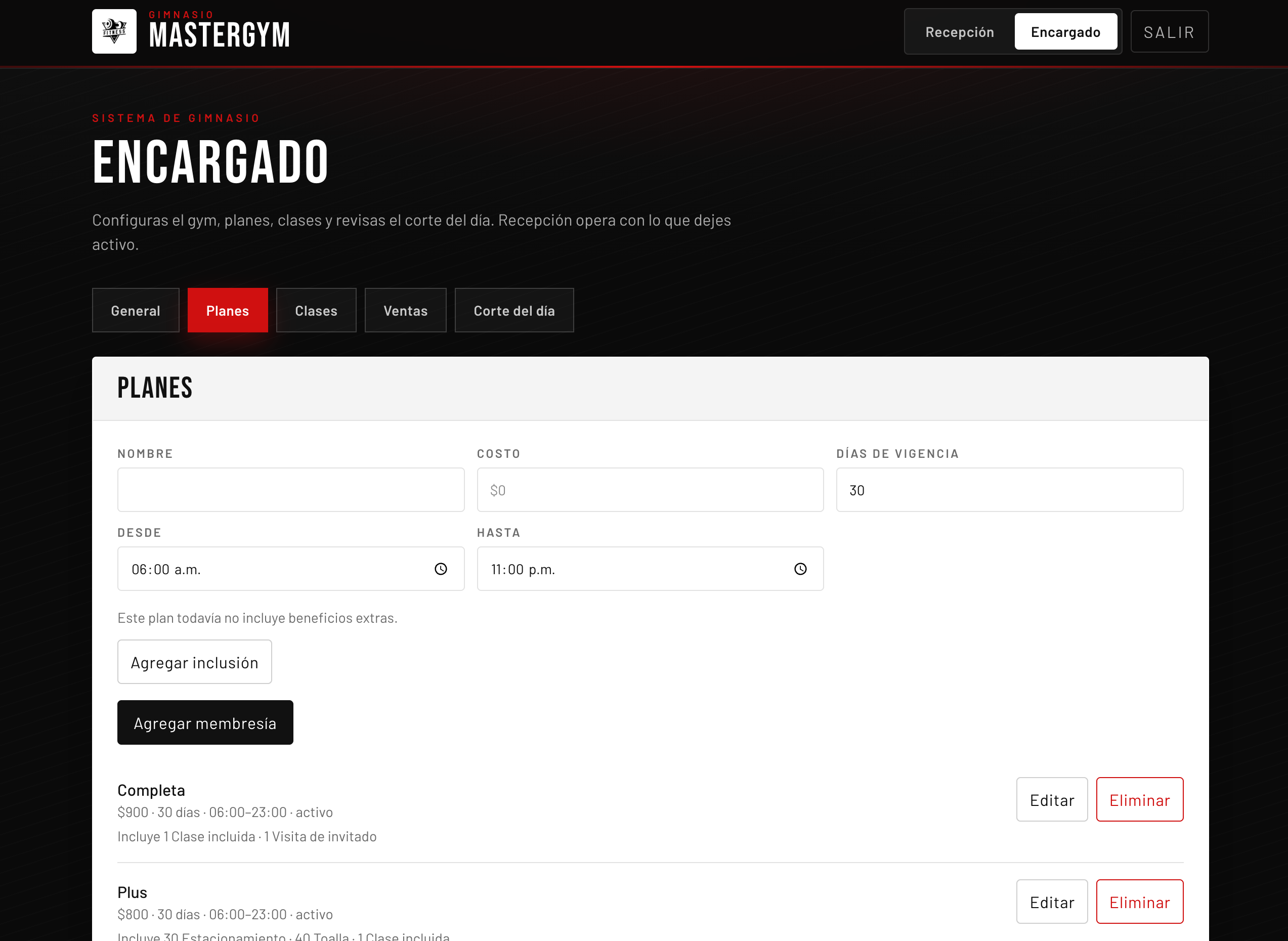Edit the Días de vigencia field

(x=1009, y=490)
